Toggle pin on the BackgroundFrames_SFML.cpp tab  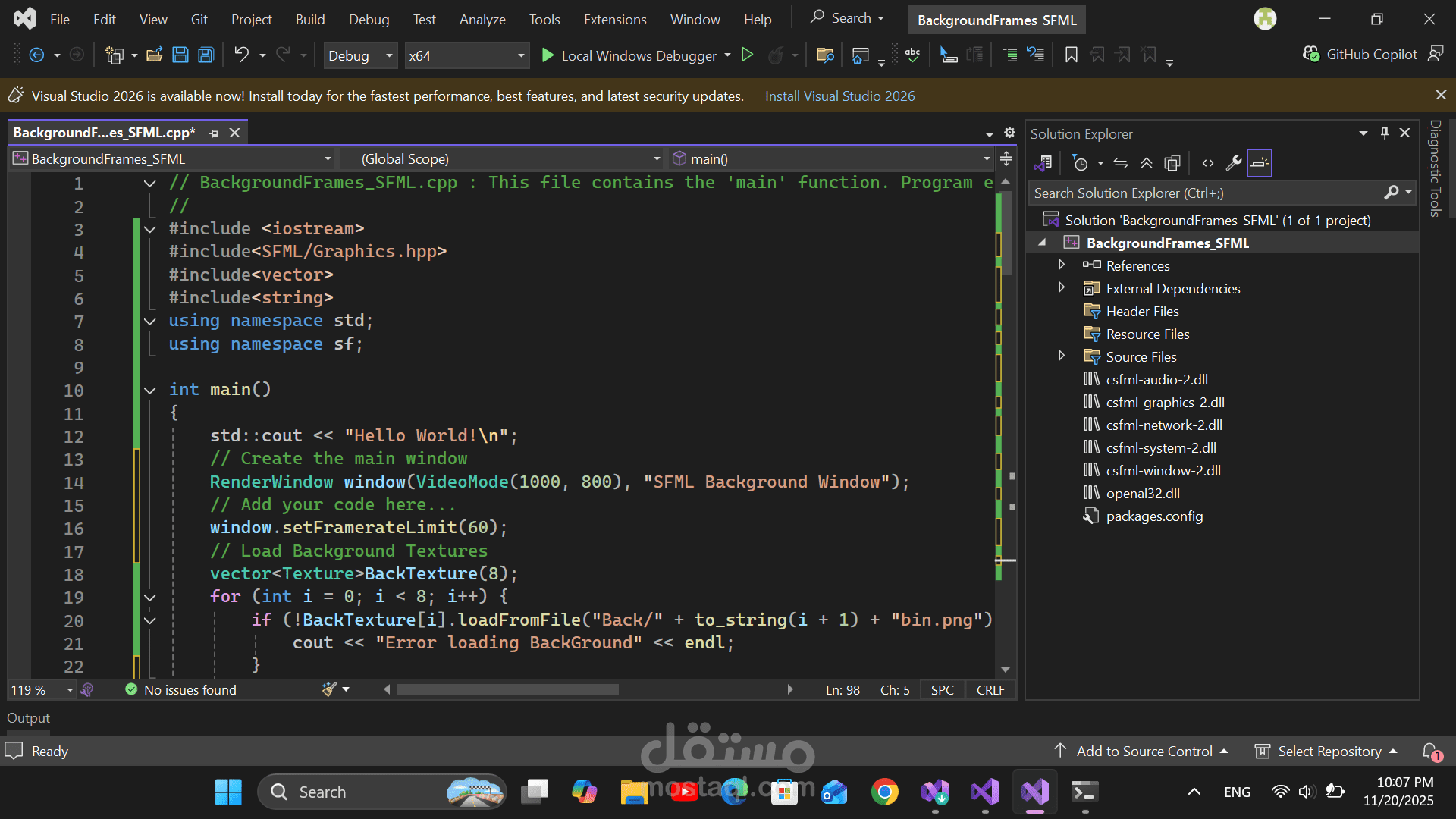point(214,133)
